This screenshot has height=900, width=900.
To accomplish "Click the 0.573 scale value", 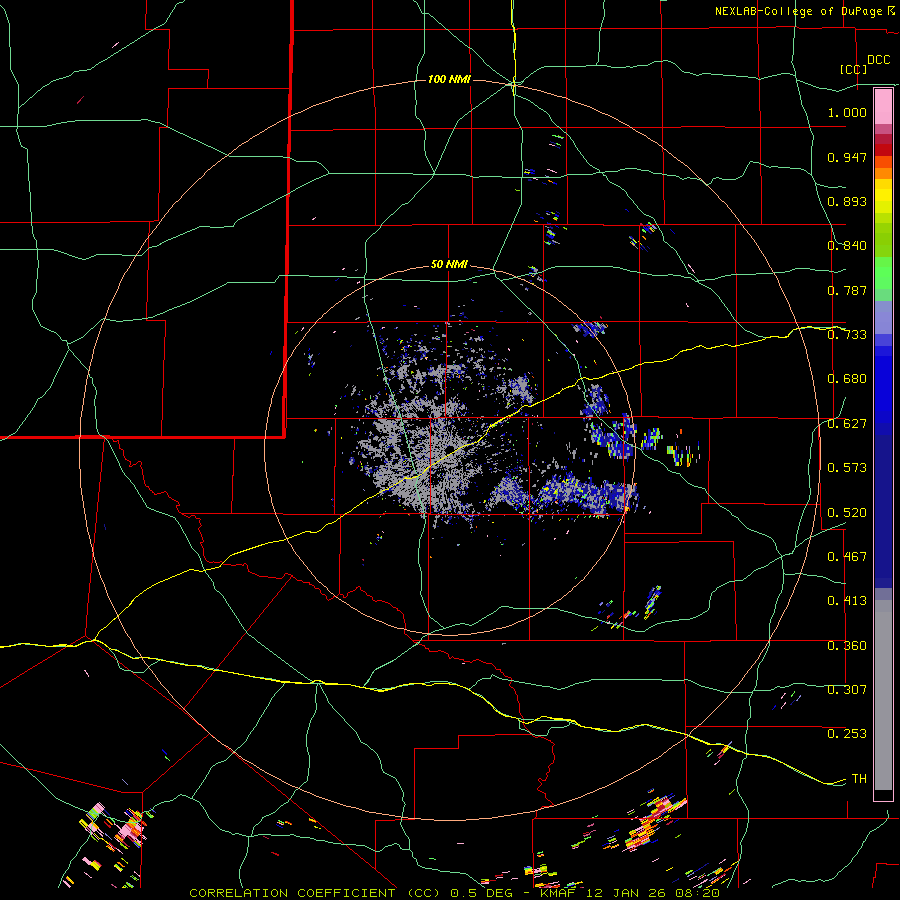I will click(x=847, y=468).
